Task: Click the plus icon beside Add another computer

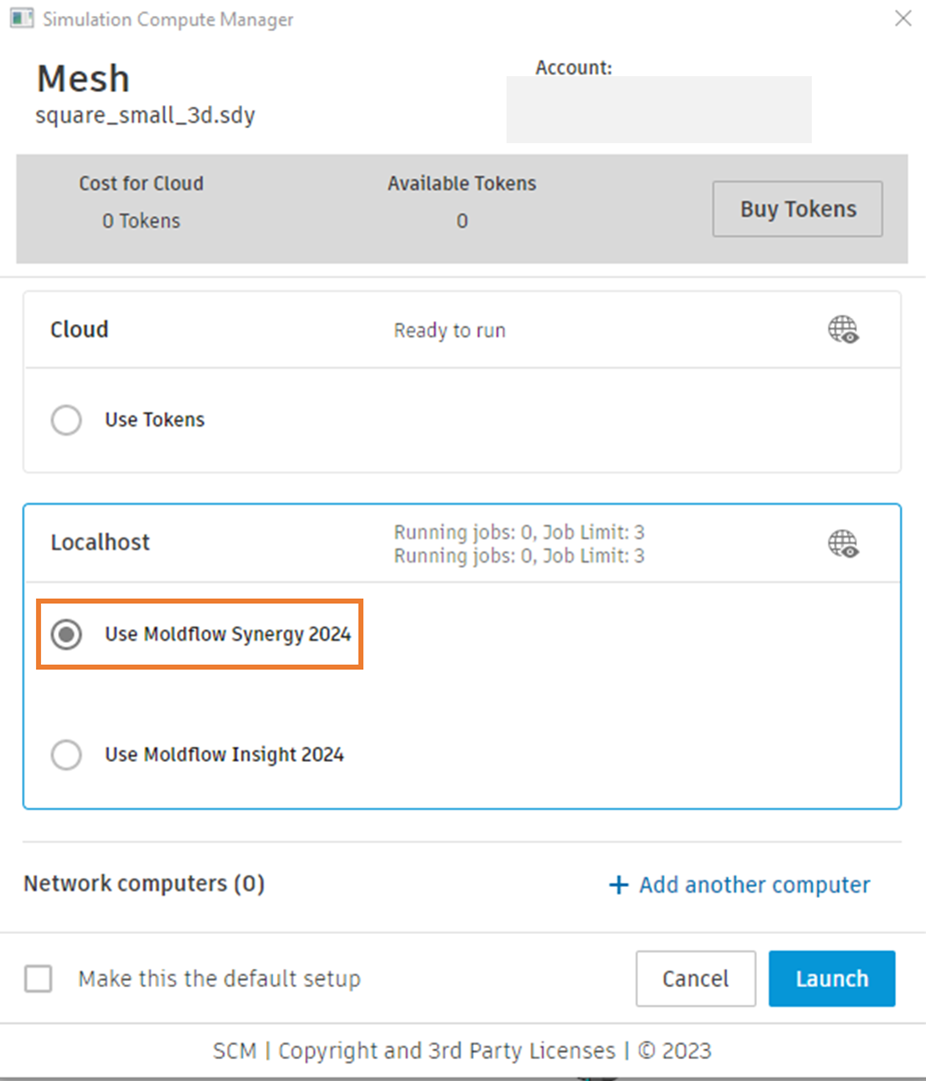Action: 618,884
